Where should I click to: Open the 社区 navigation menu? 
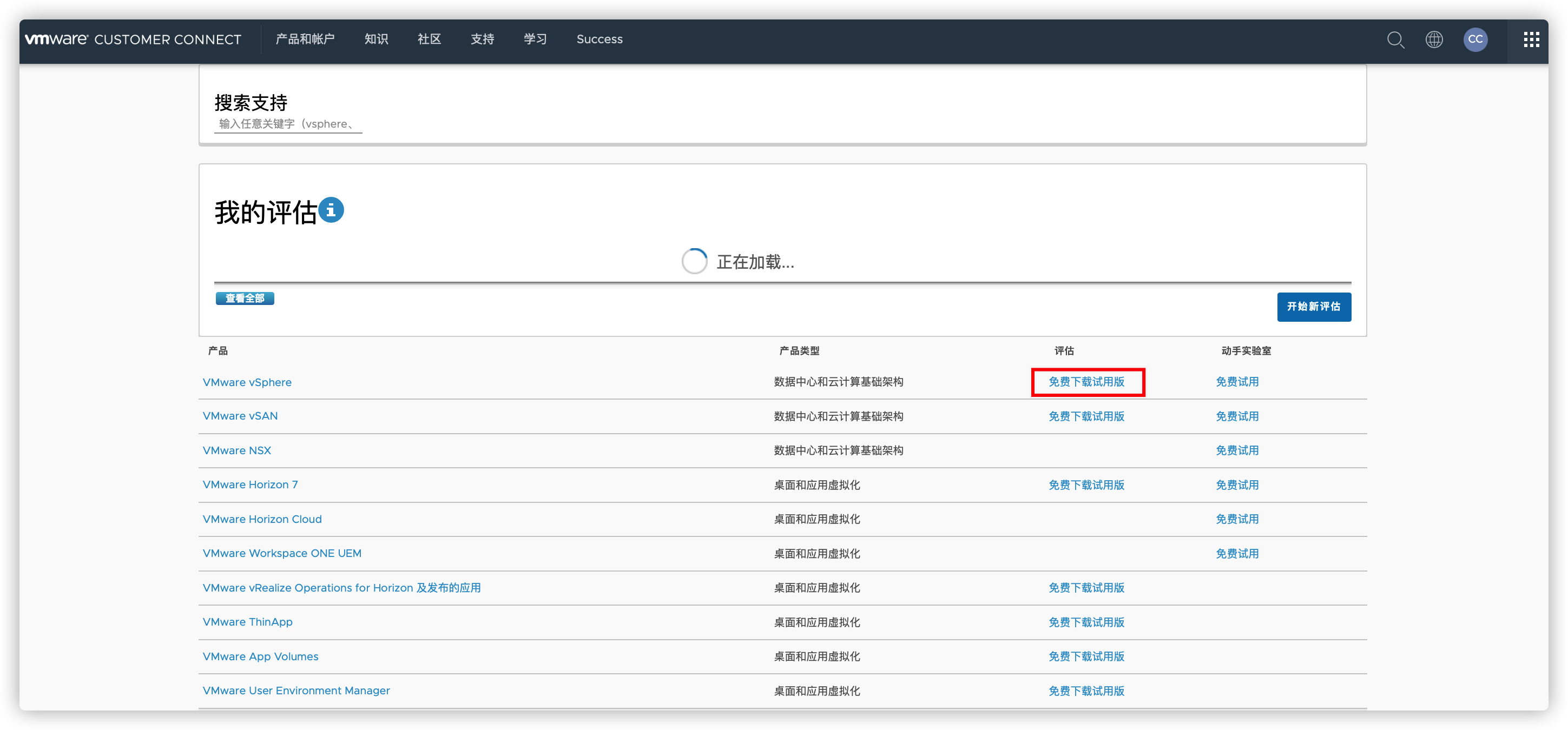click(429, 39)
